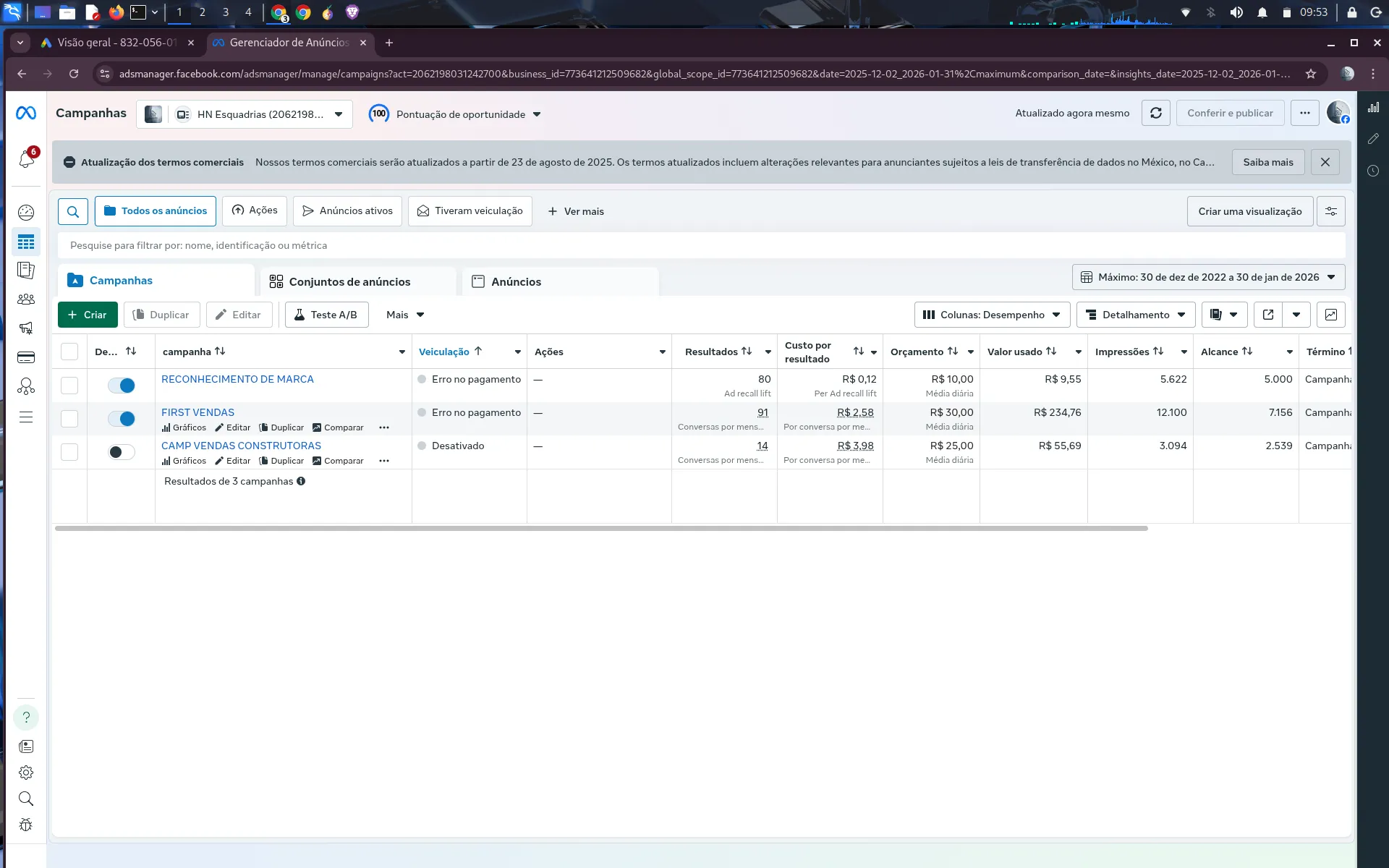Screen dimensions: 1389x868
Task: Check the FIRST VENDAS row checkbox
Action: (x=69, y=419)
